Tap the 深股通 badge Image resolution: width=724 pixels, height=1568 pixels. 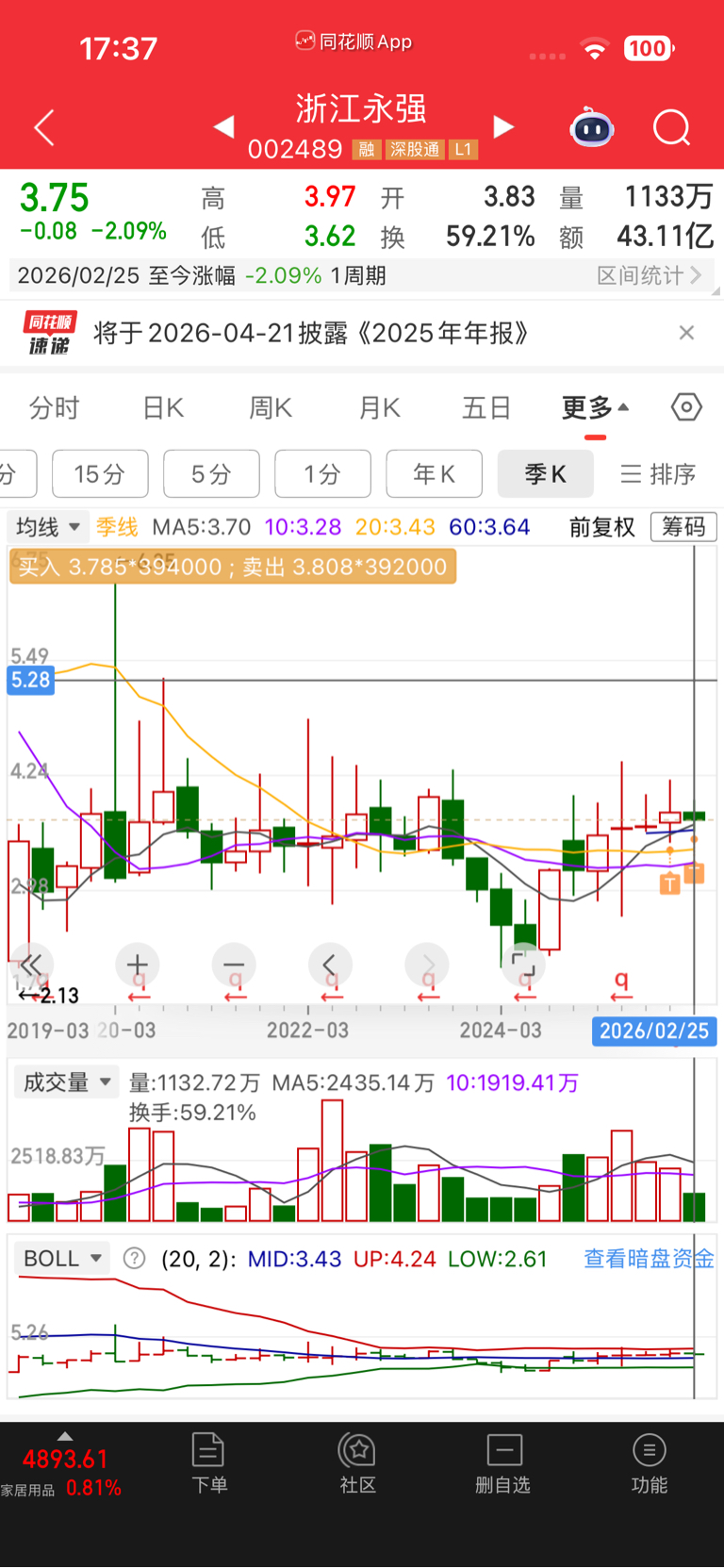click(x=415, y=150)
